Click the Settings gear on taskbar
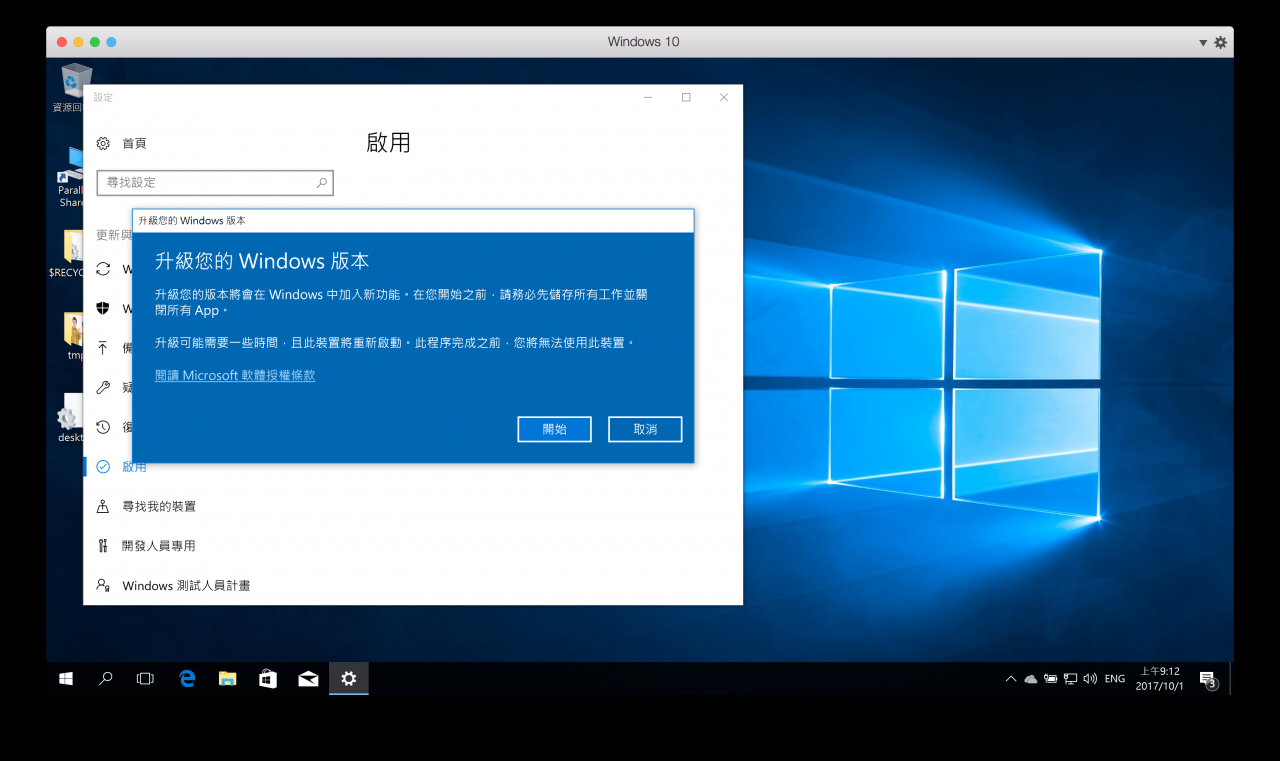 [x=348, y=679]
